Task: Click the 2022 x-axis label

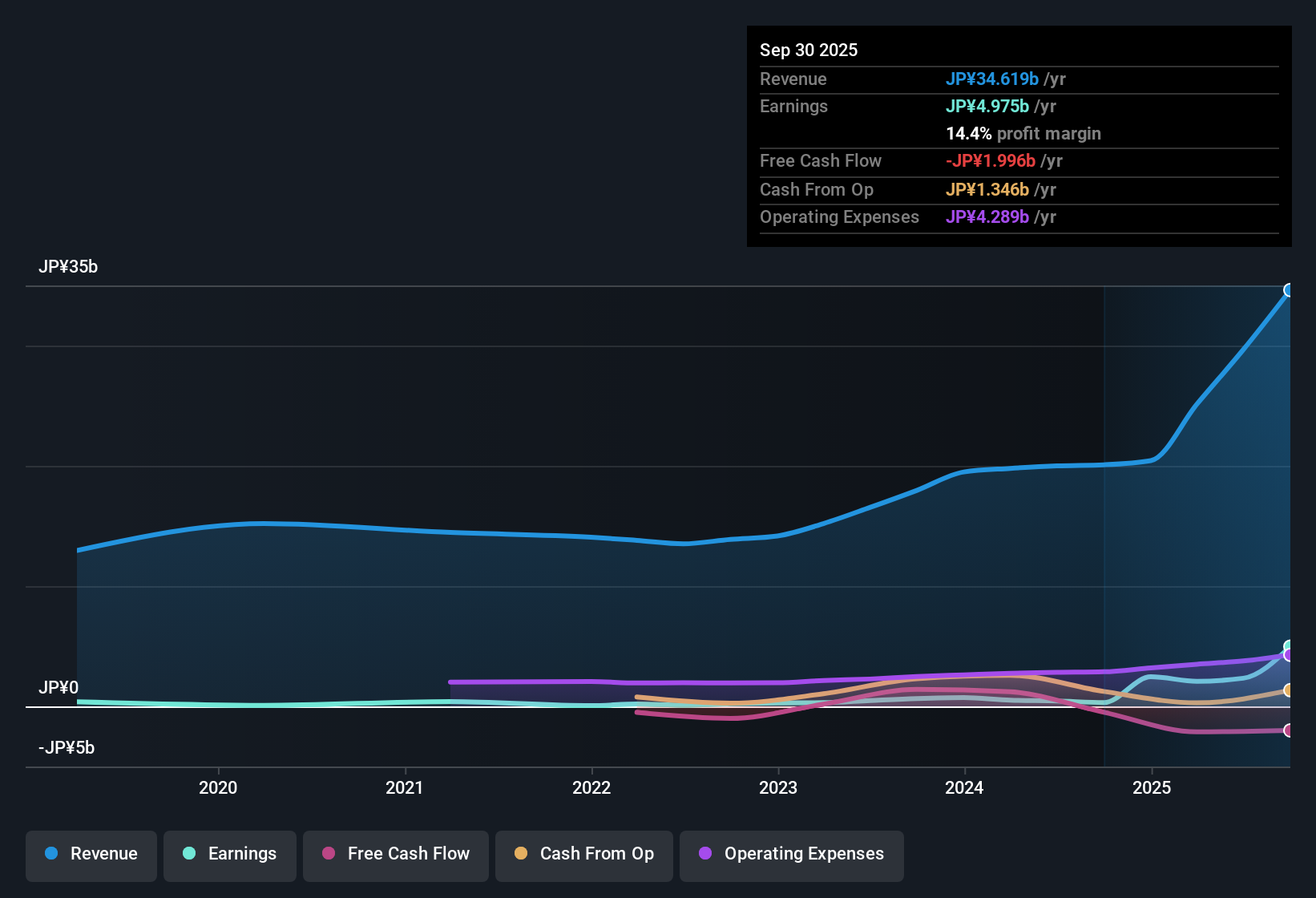Action: (591, 787)
